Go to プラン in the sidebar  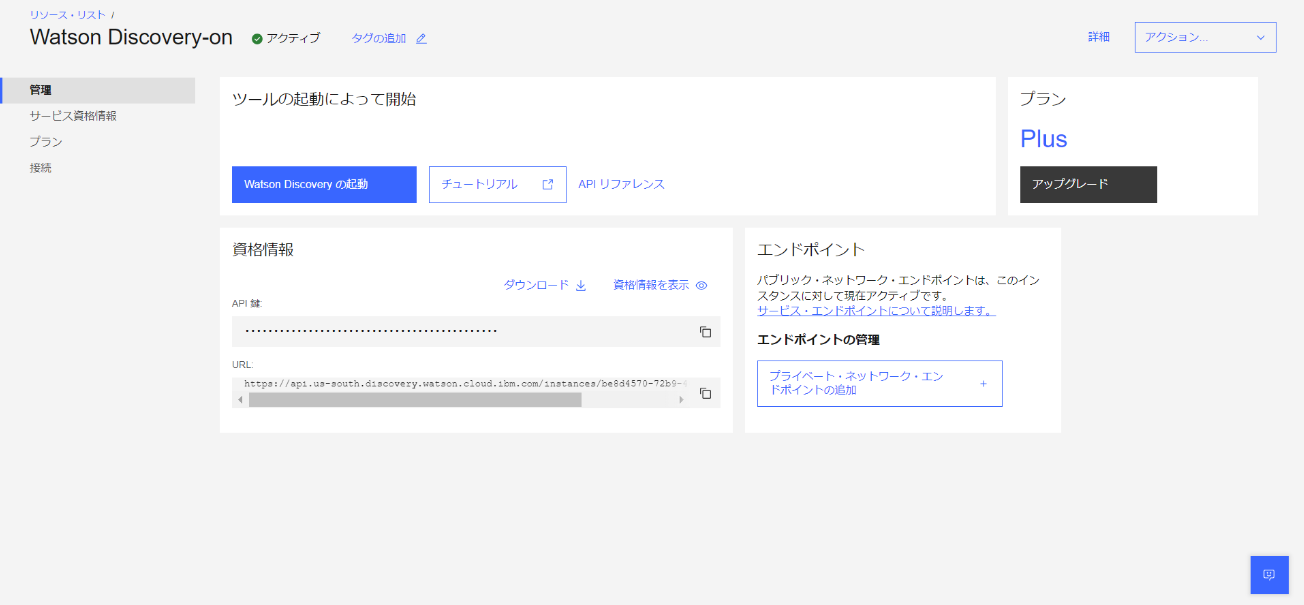[x=46, y=142]
